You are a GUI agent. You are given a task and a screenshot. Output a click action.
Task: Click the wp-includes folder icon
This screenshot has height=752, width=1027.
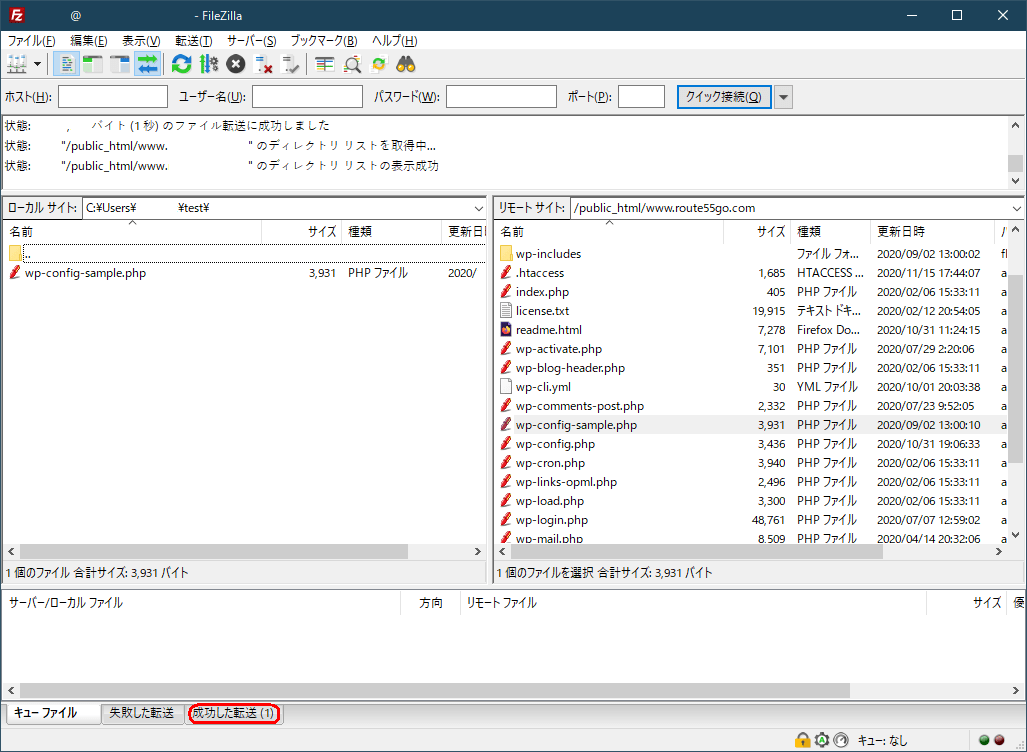(x=506, y=254)
